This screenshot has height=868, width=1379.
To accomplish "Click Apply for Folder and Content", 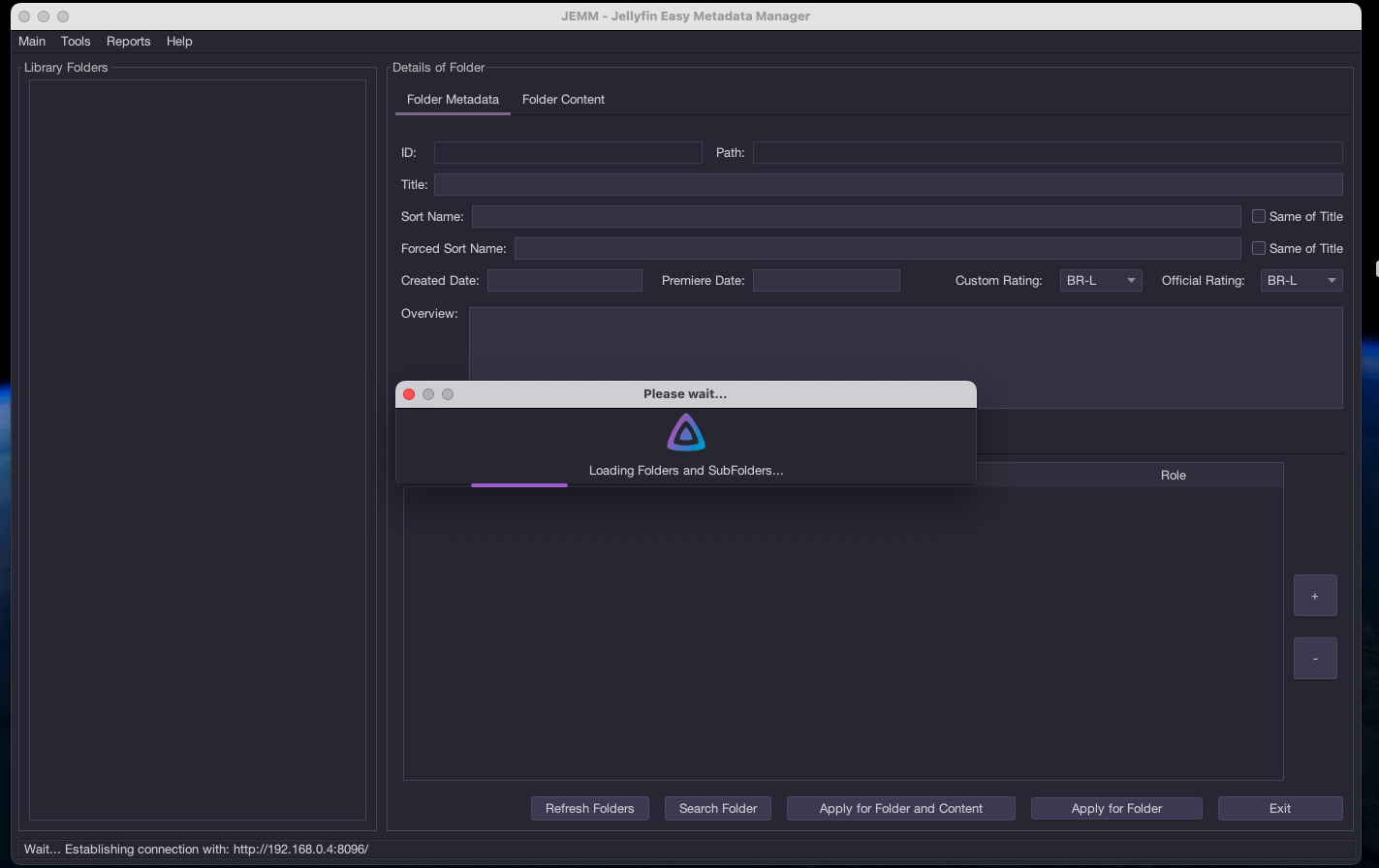I will pos(900,808).
